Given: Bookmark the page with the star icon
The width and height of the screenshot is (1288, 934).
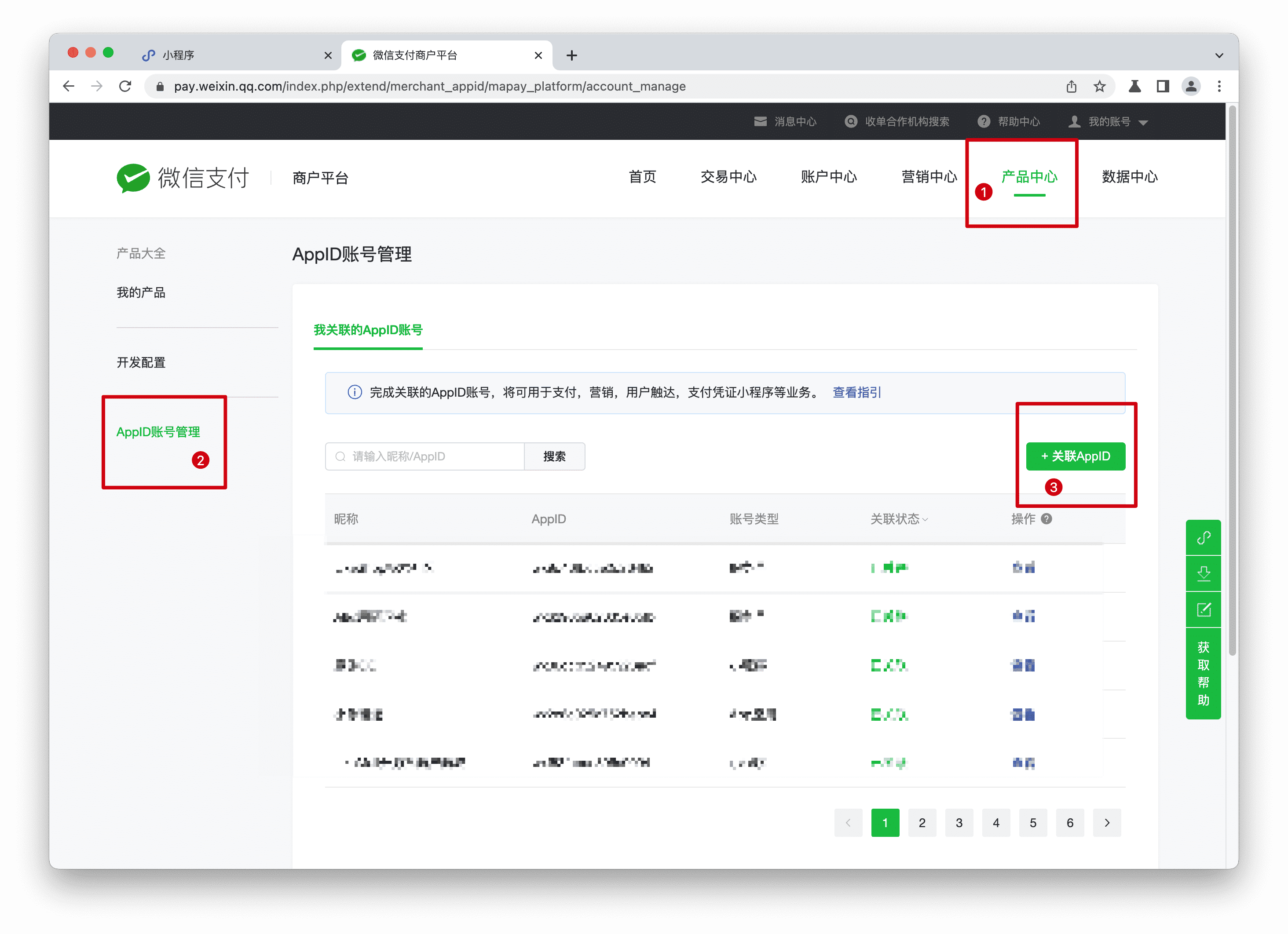Looking at the screenshot, I should click(1100, 86).
